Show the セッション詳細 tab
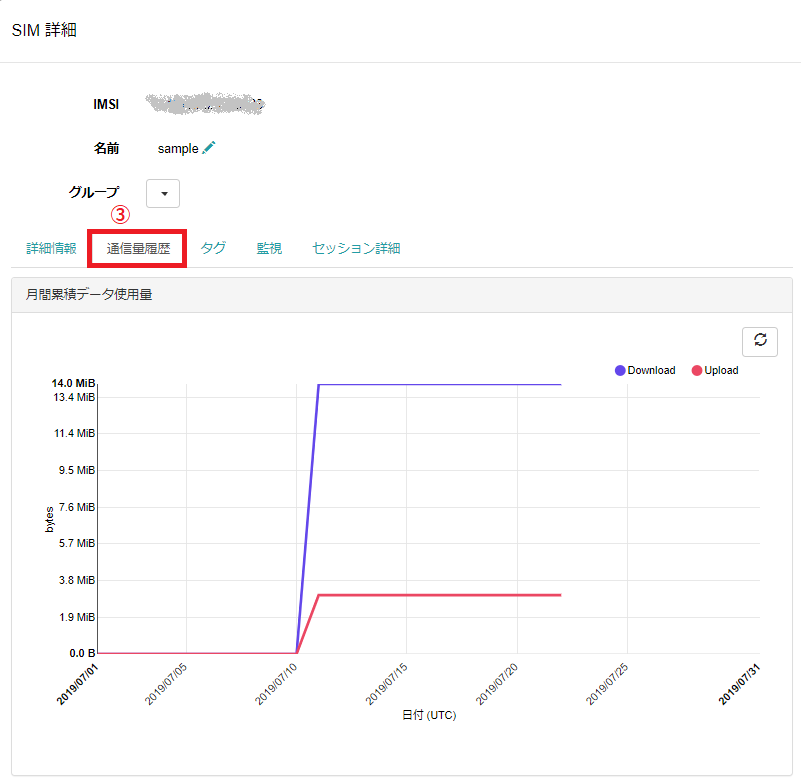The image size is (801, 781). coord(356,248)
